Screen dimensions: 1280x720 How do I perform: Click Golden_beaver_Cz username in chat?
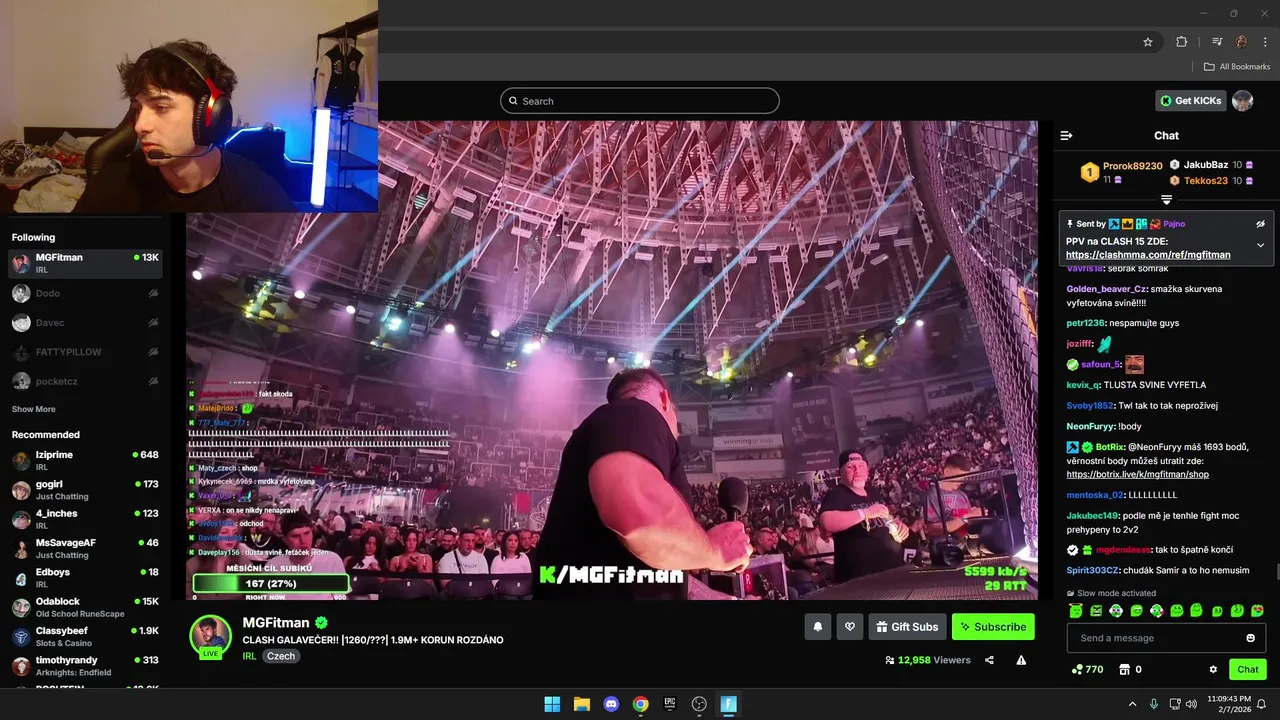(1106, 289)
